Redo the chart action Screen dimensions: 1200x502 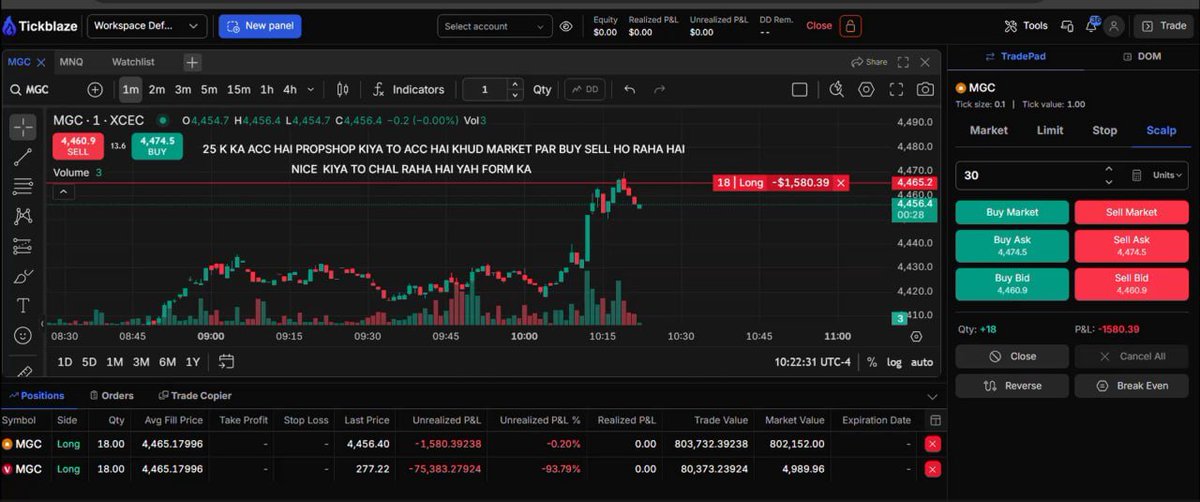659,89
